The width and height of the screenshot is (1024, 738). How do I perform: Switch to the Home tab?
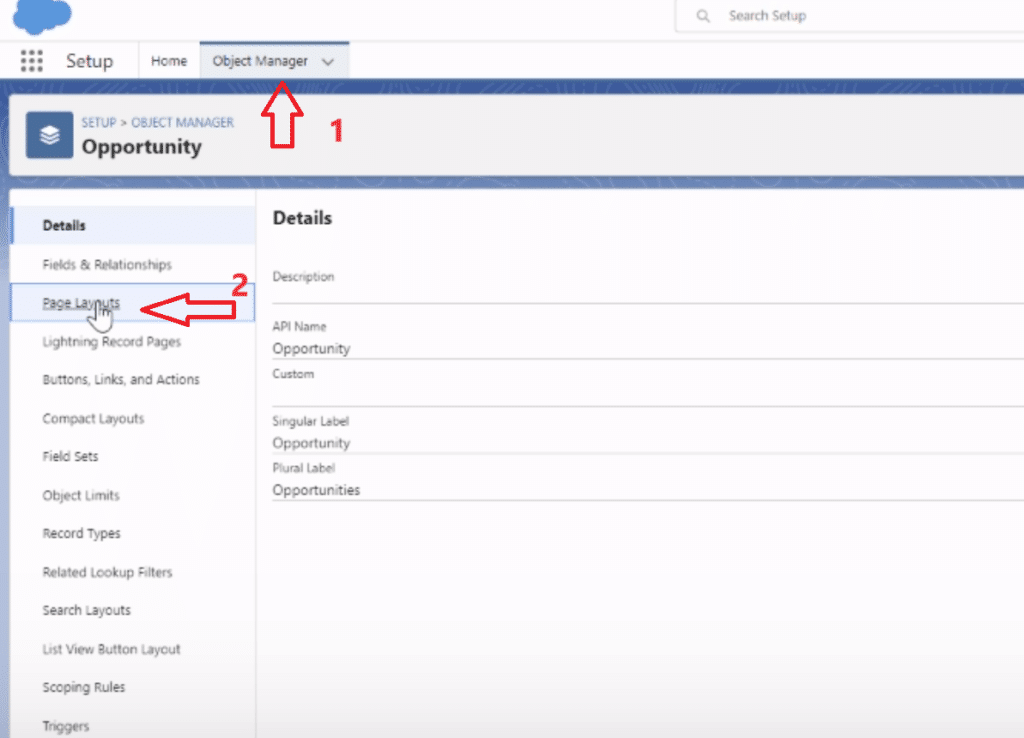tap(169, 61)
